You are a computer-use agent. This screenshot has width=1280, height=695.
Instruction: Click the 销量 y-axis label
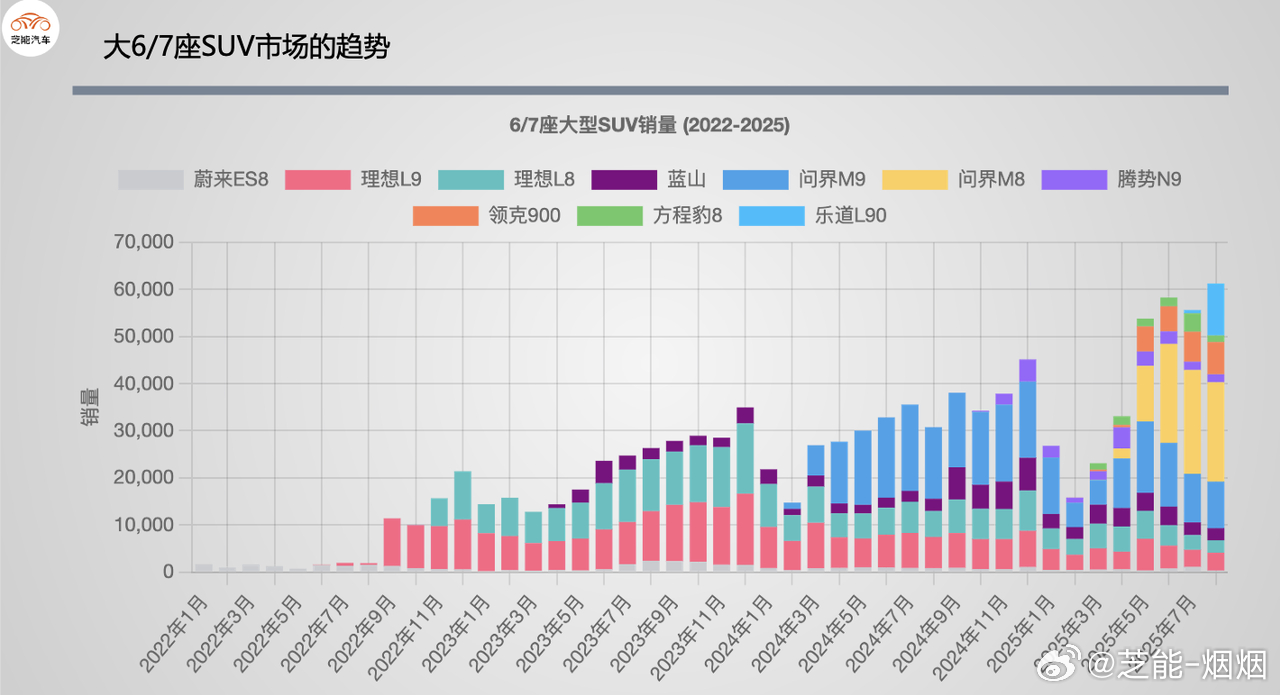(x=90, y=406)
